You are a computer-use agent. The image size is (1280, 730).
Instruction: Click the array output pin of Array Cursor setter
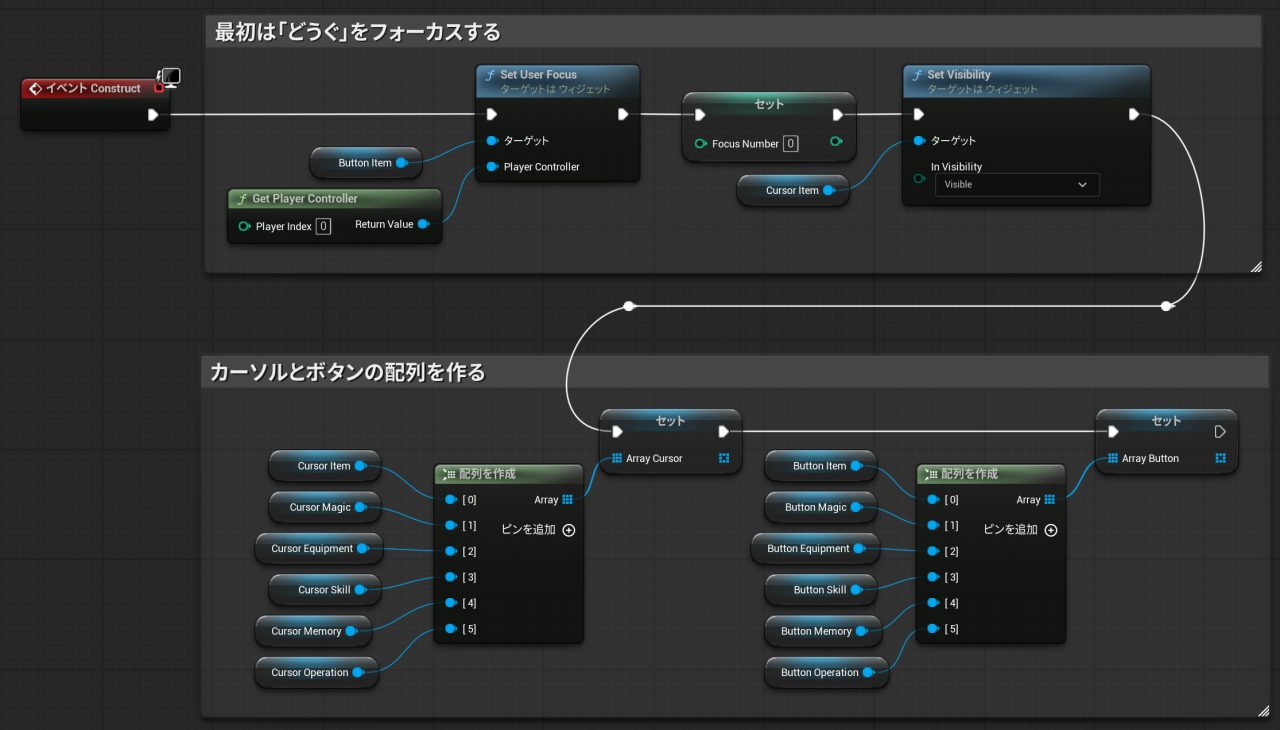pyautogui.click(x=724, y=458)
